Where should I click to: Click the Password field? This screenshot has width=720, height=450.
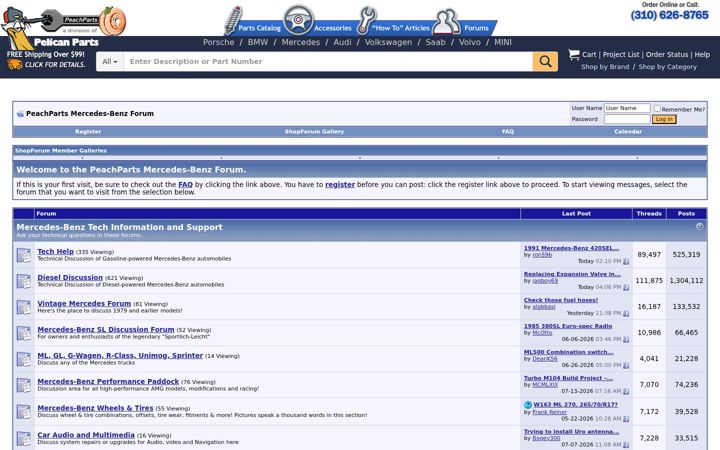627,119
